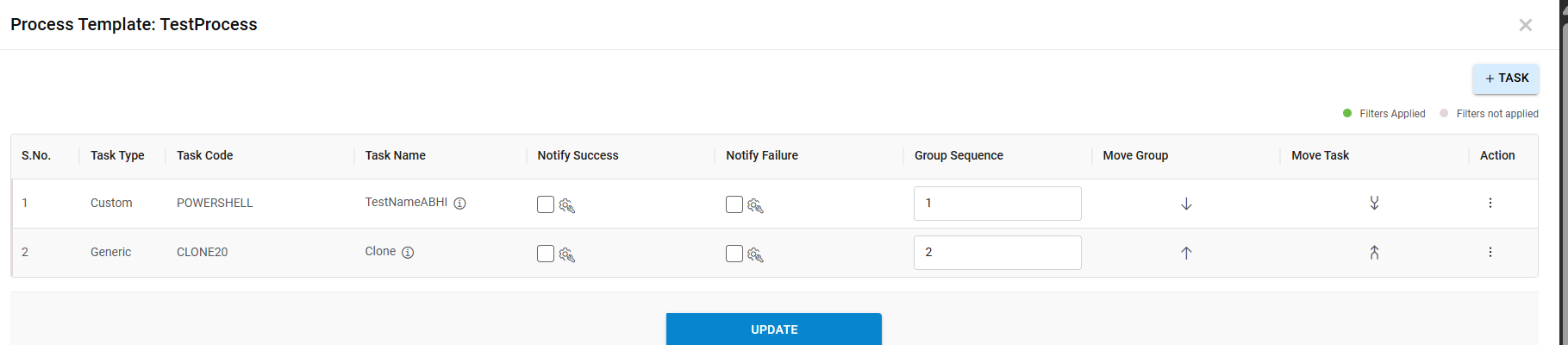Open info icon beside Clone task name
1568x345 pixels.
coord(408,253)
